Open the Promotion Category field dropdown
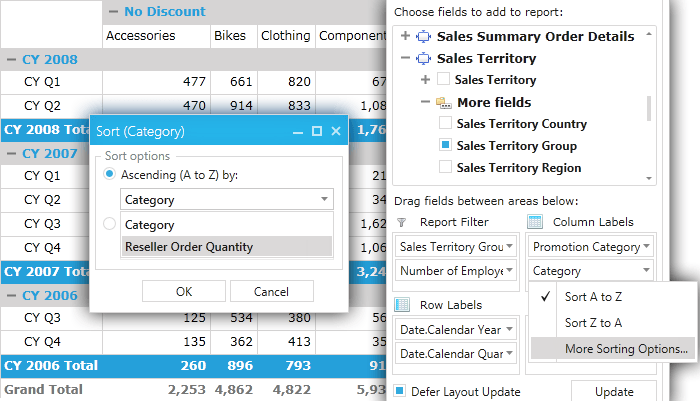This screenshot has height=401, width=700. tap(647, 246)
